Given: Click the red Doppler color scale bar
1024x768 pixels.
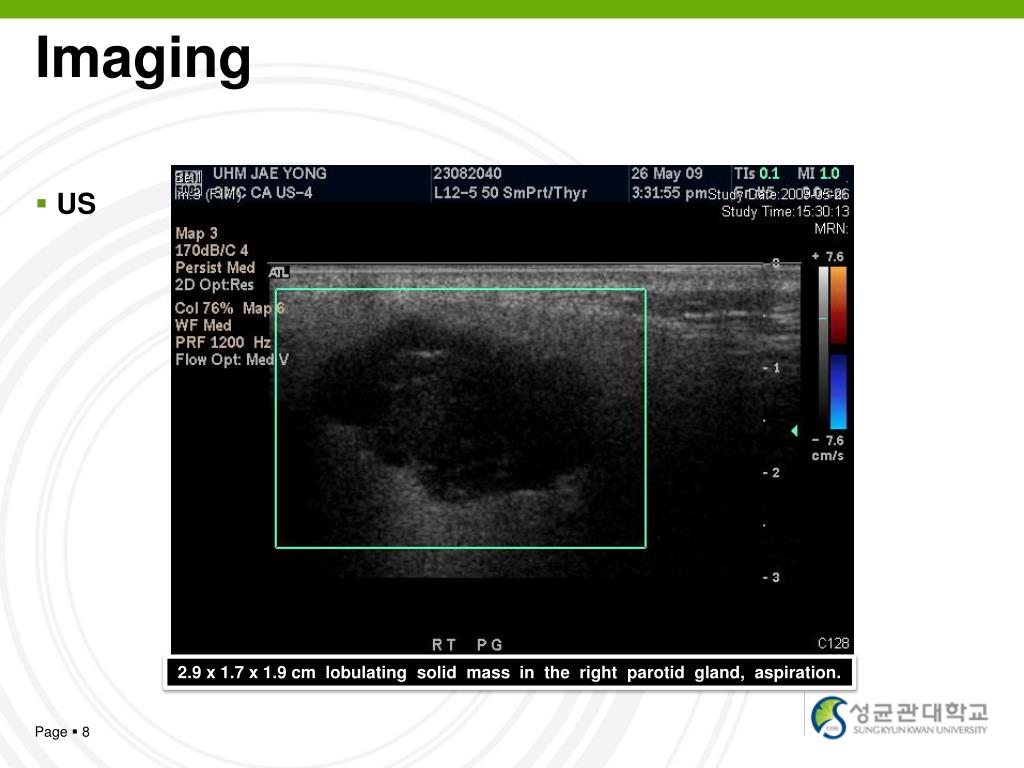Looking at the screenshot, I should pyautogui.click(x=839, y=305).
